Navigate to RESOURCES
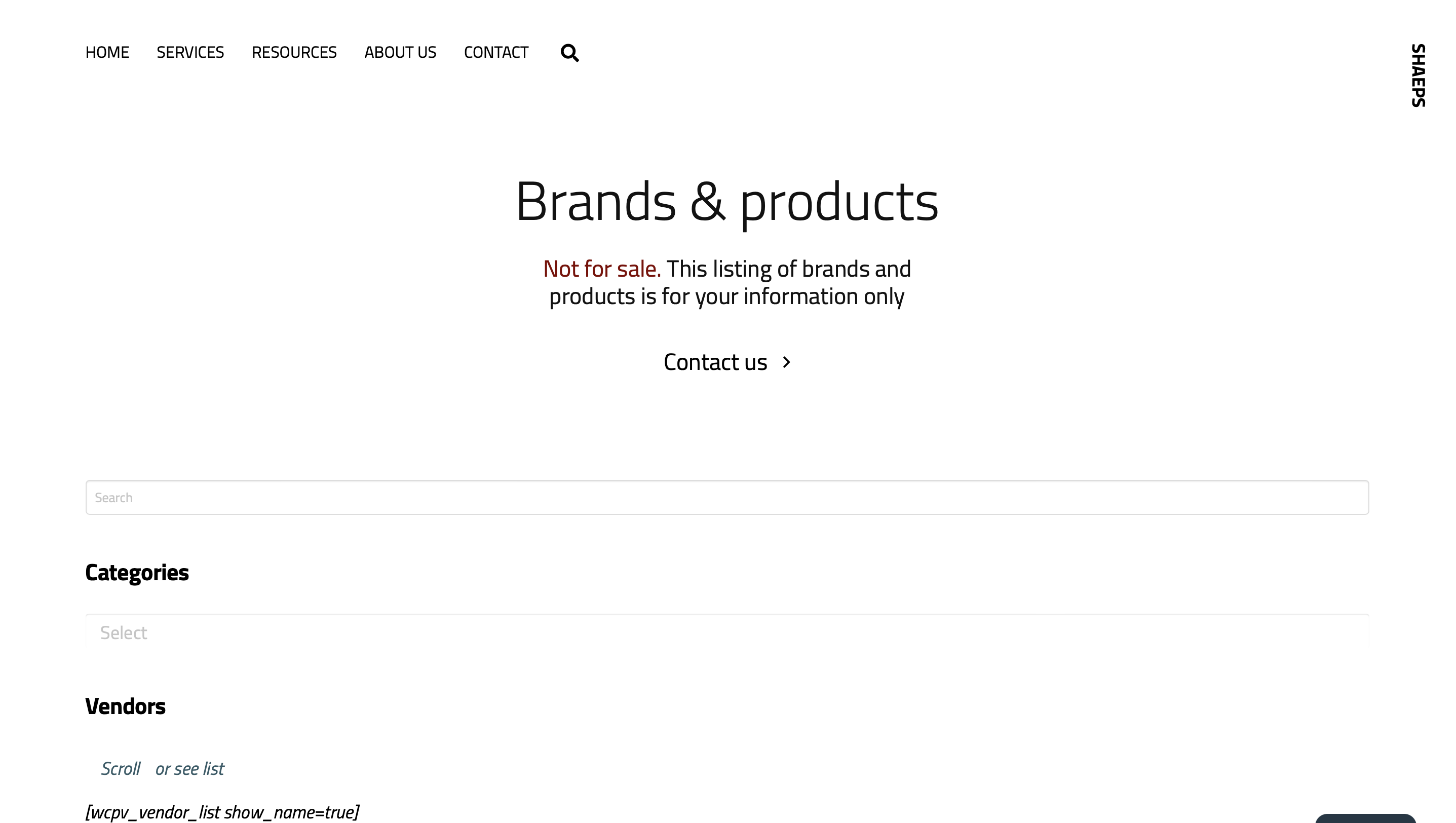 tap(294, 52)
